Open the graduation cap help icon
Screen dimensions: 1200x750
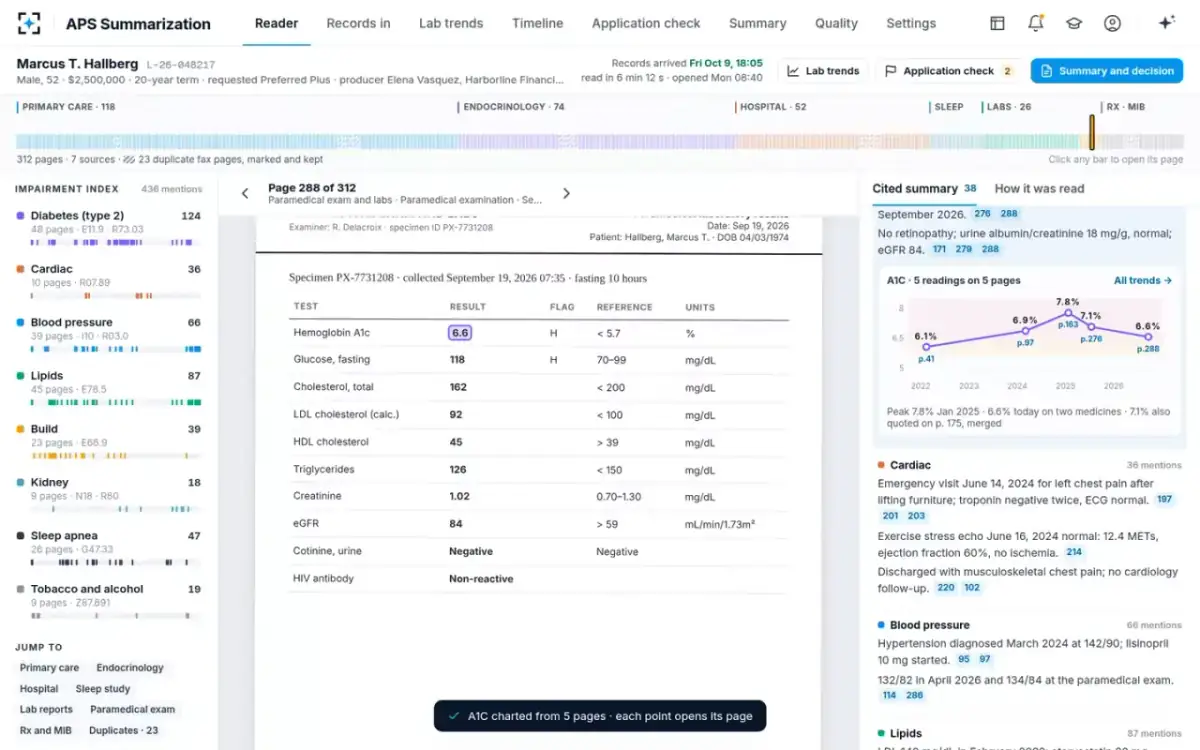(x=1074, y=23)
